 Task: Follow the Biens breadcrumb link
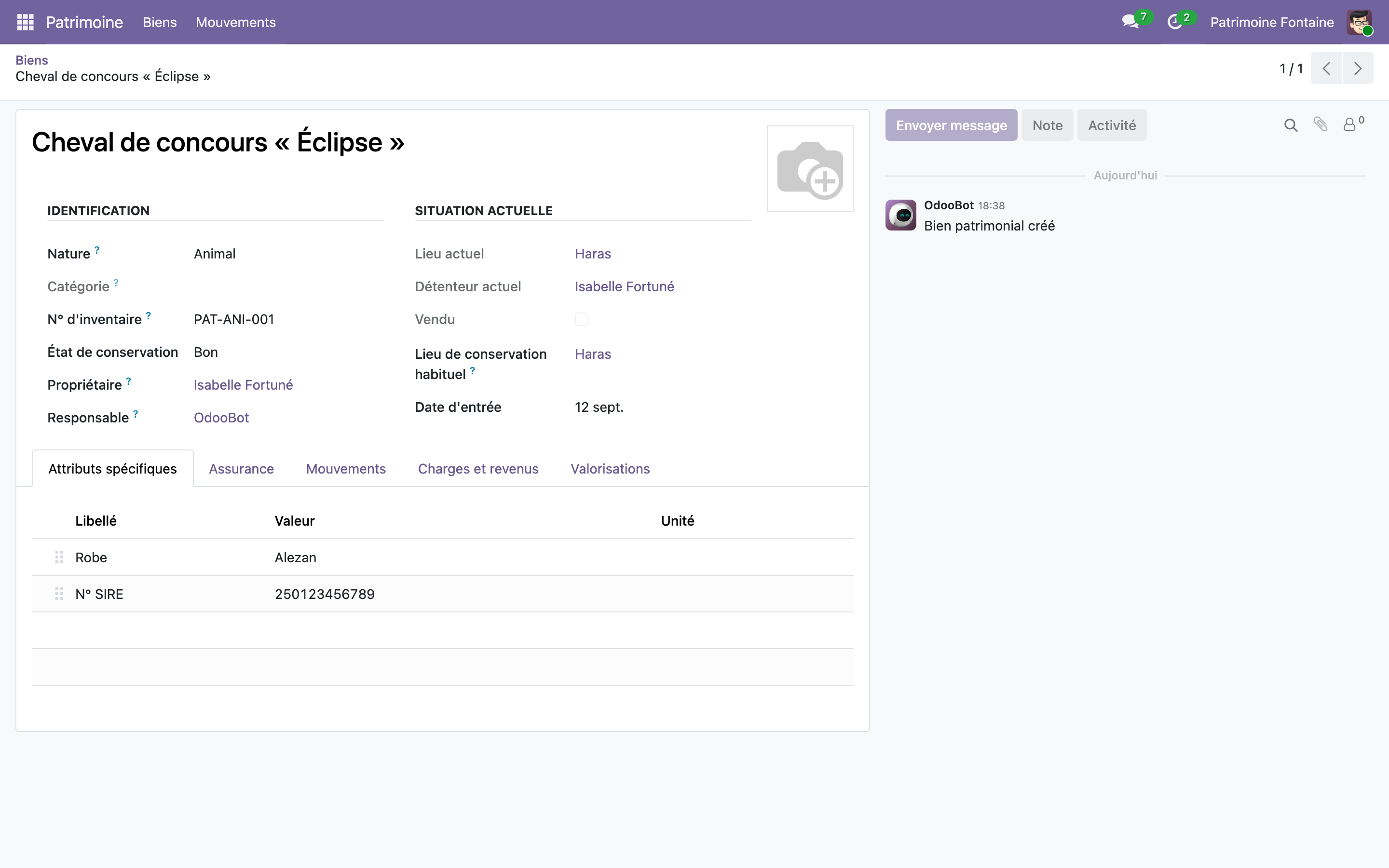(x=31, y=60)
